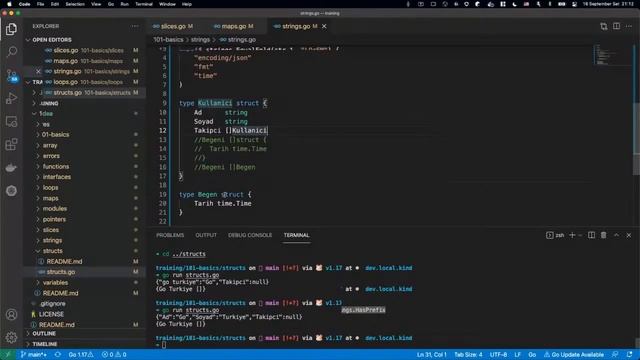Open the Explorer view in the activity bar
Image resolution: width=640 pixels, height=360 pixels.
[11, 29]
